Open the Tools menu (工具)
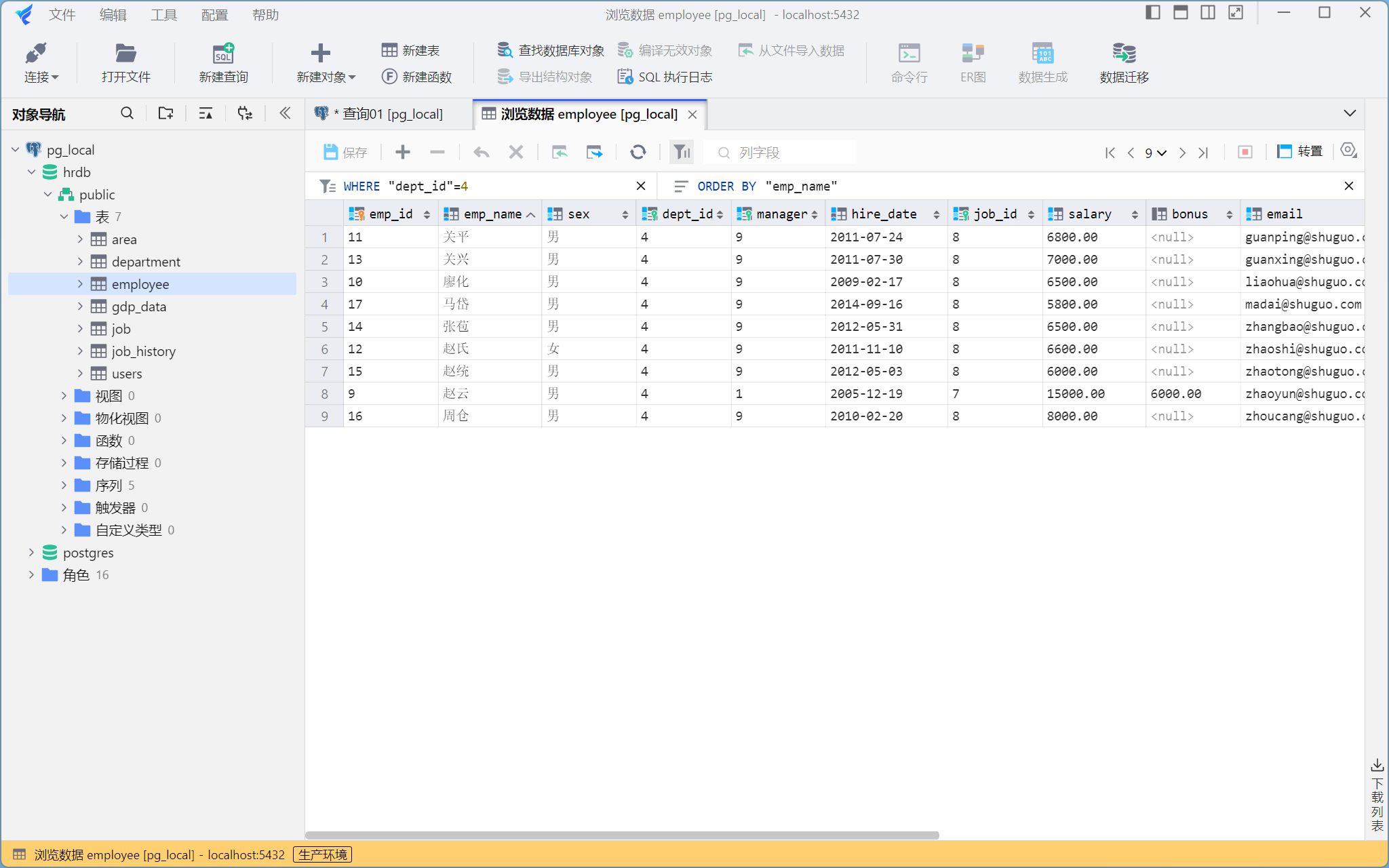The width and height of the screenshot is (1389, 868). point(163,15)
